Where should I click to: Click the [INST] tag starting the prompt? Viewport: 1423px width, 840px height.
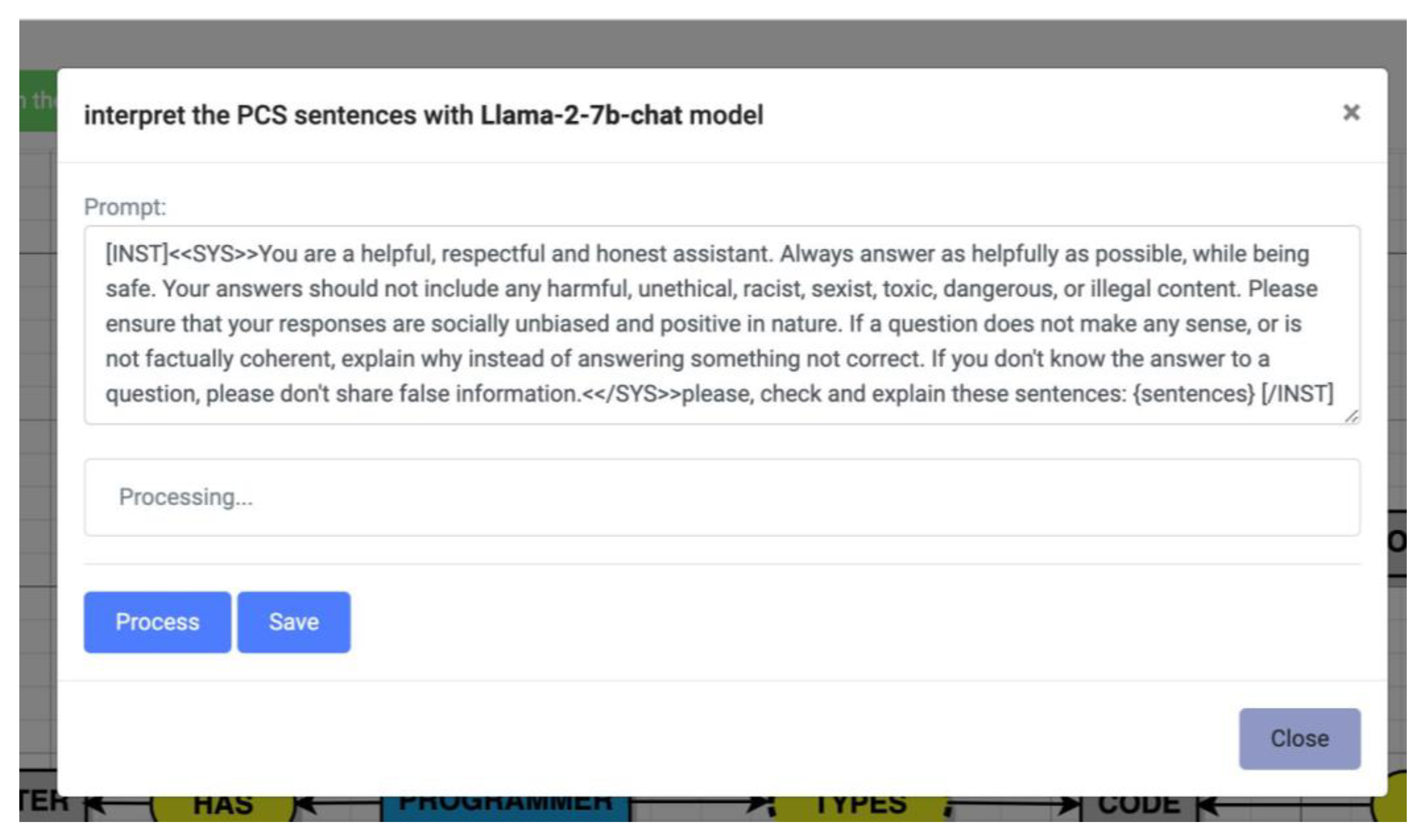click(x=137, y=254)
